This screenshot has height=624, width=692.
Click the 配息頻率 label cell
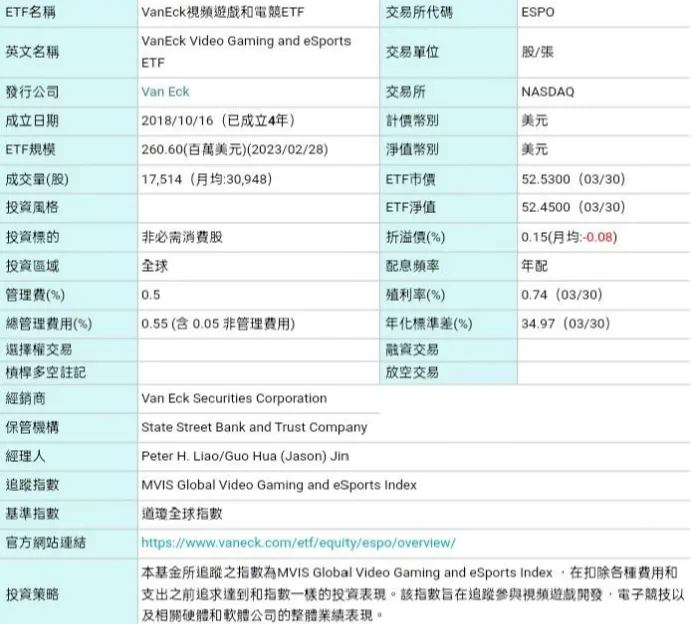(x=448, y=266)
